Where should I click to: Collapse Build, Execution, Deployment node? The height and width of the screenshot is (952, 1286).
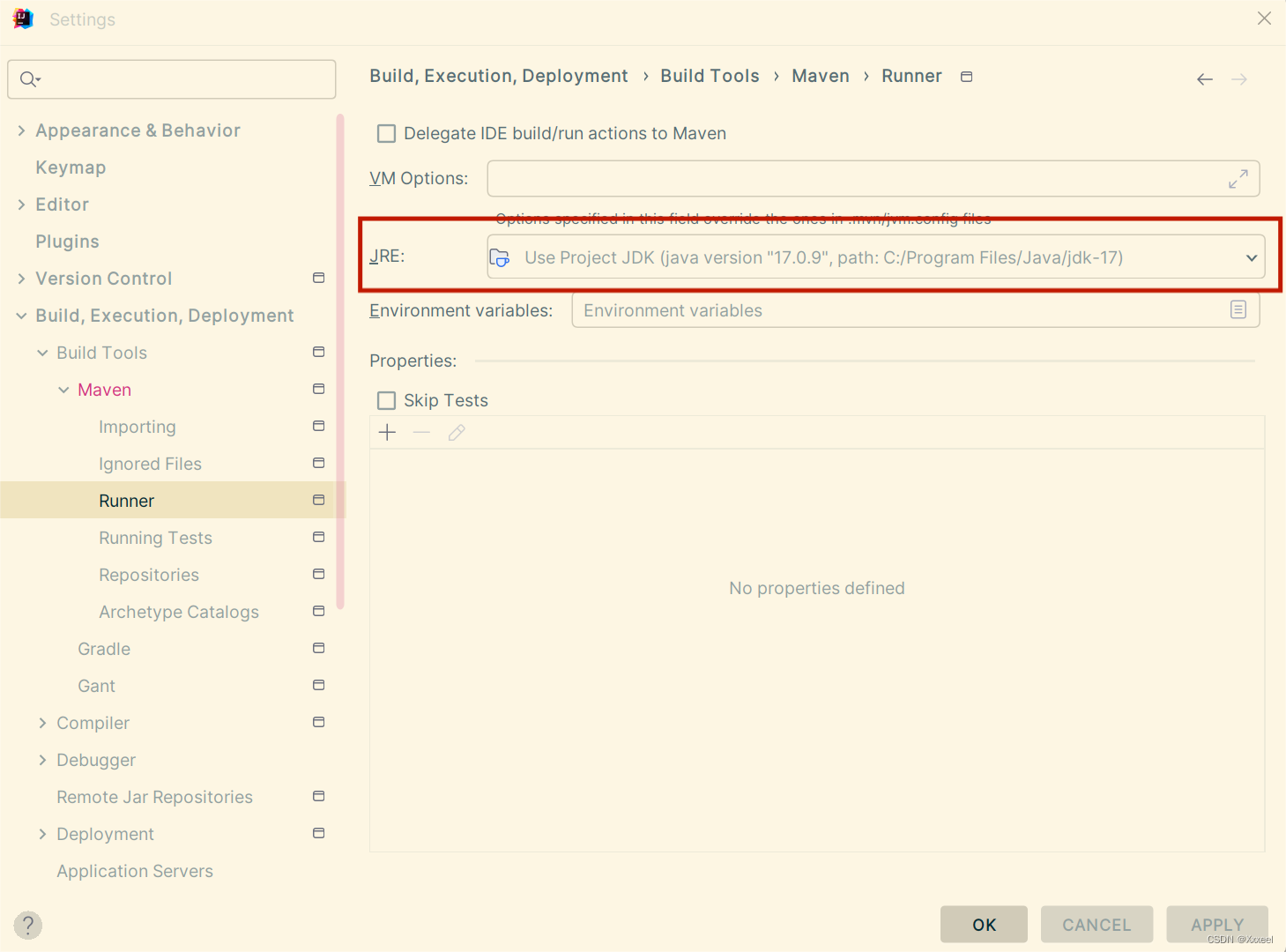(21, 316)
